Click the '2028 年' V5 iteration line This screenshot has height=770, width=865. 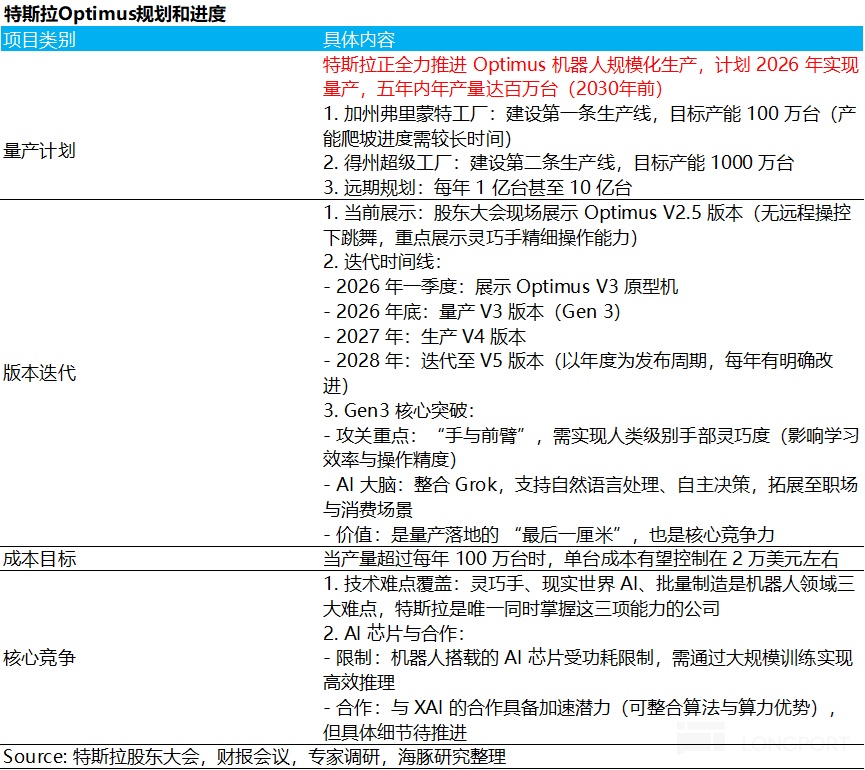578,361
